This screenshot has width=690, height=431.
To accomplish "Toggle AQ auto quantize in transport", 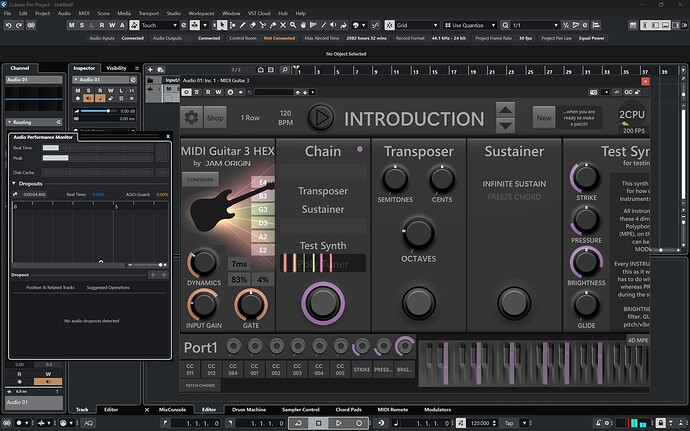I will [x=88, y=423].
